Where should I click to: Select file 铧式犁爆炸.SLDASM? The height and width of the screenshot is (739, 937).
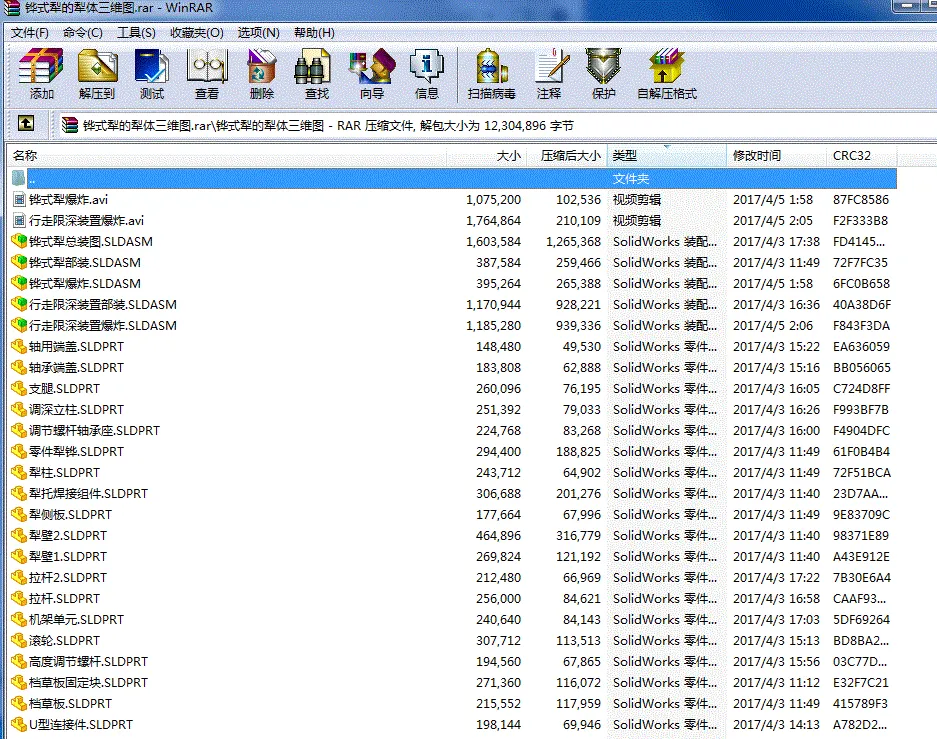(x=85, y=284)
